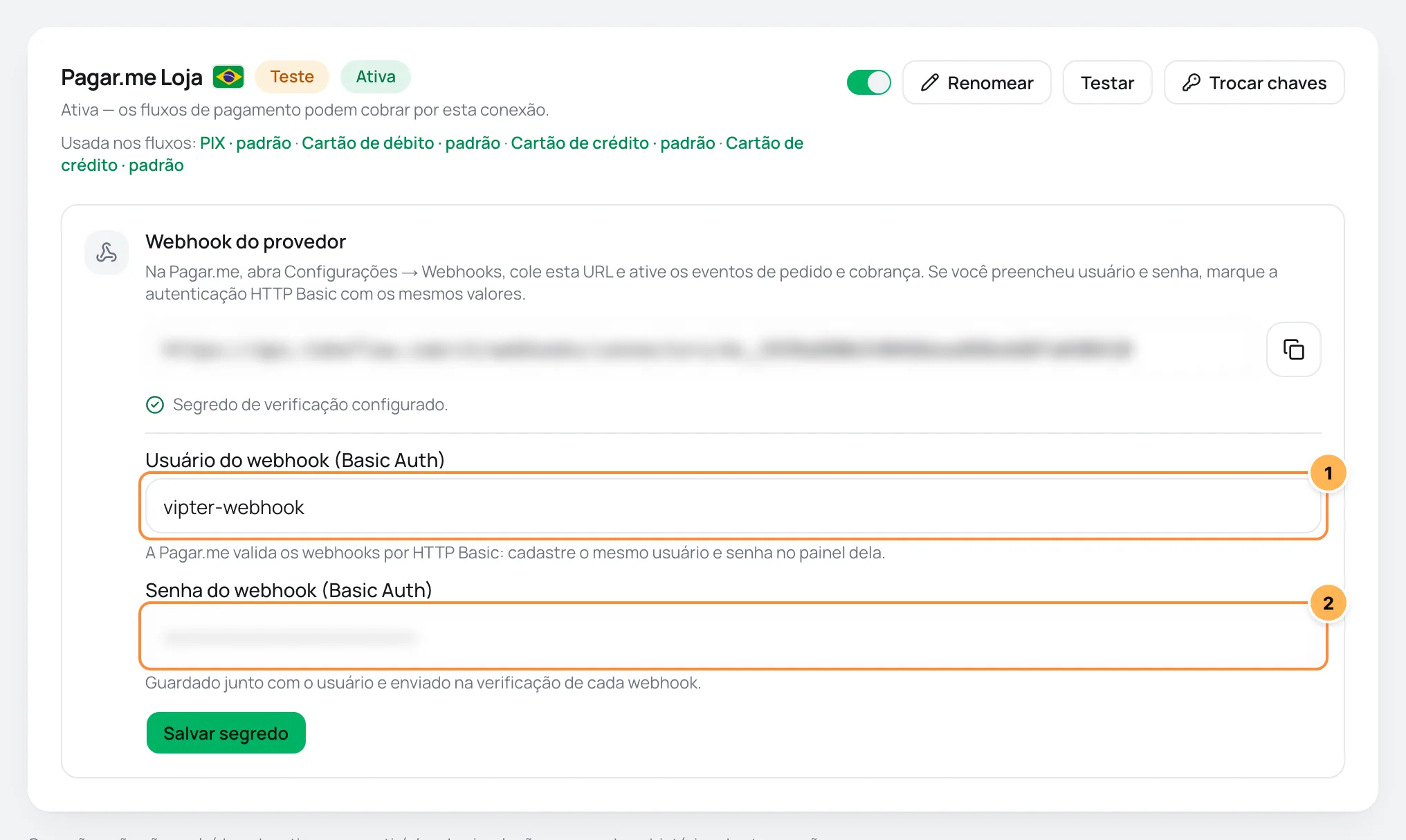Click the Webhook do provedor heading

point(246,241)
